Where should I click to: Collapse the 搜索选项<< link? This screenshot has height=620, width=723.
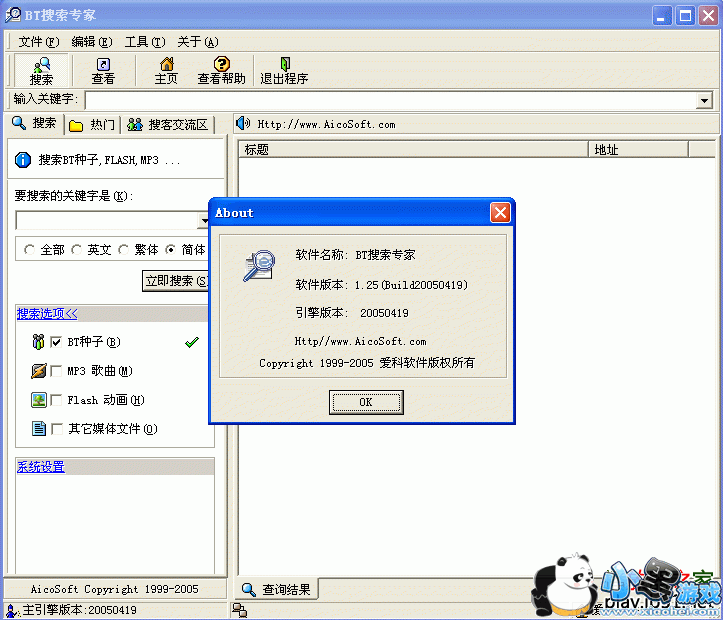point(47,314)
